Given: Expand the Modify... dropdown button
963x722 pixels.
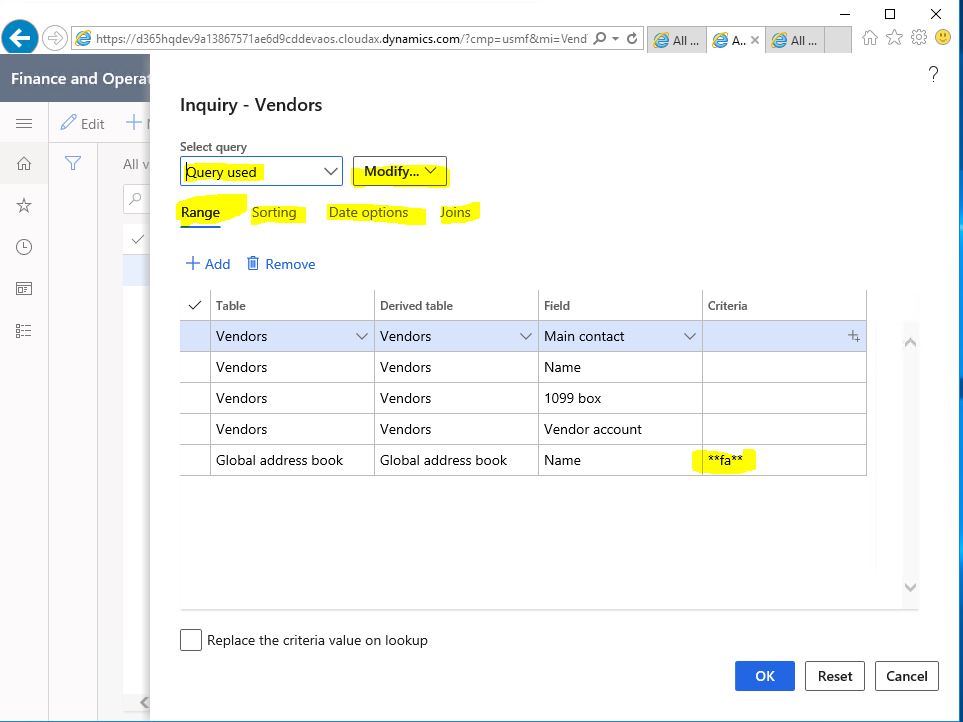Looking at the screenshot, I should pos(400,171).
